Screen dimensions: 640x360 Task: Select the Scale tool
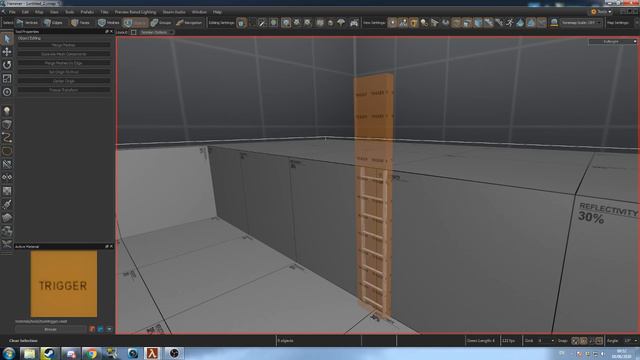[x=7, y=78]
